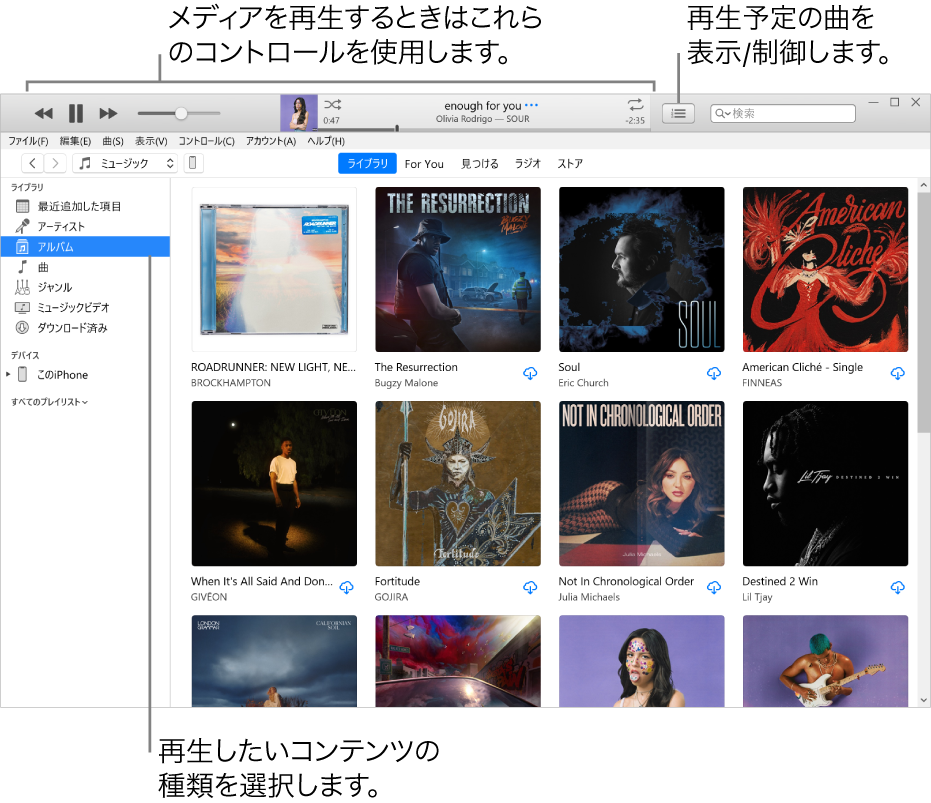This screenshot has height=803, width=931.
Task: Select アーティスト in the sidebar
Action: pos(85,226)
